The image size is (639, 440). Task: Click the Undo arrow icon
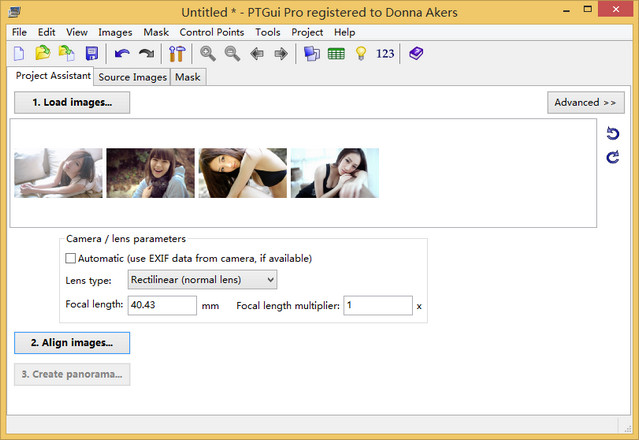[122, 53]
